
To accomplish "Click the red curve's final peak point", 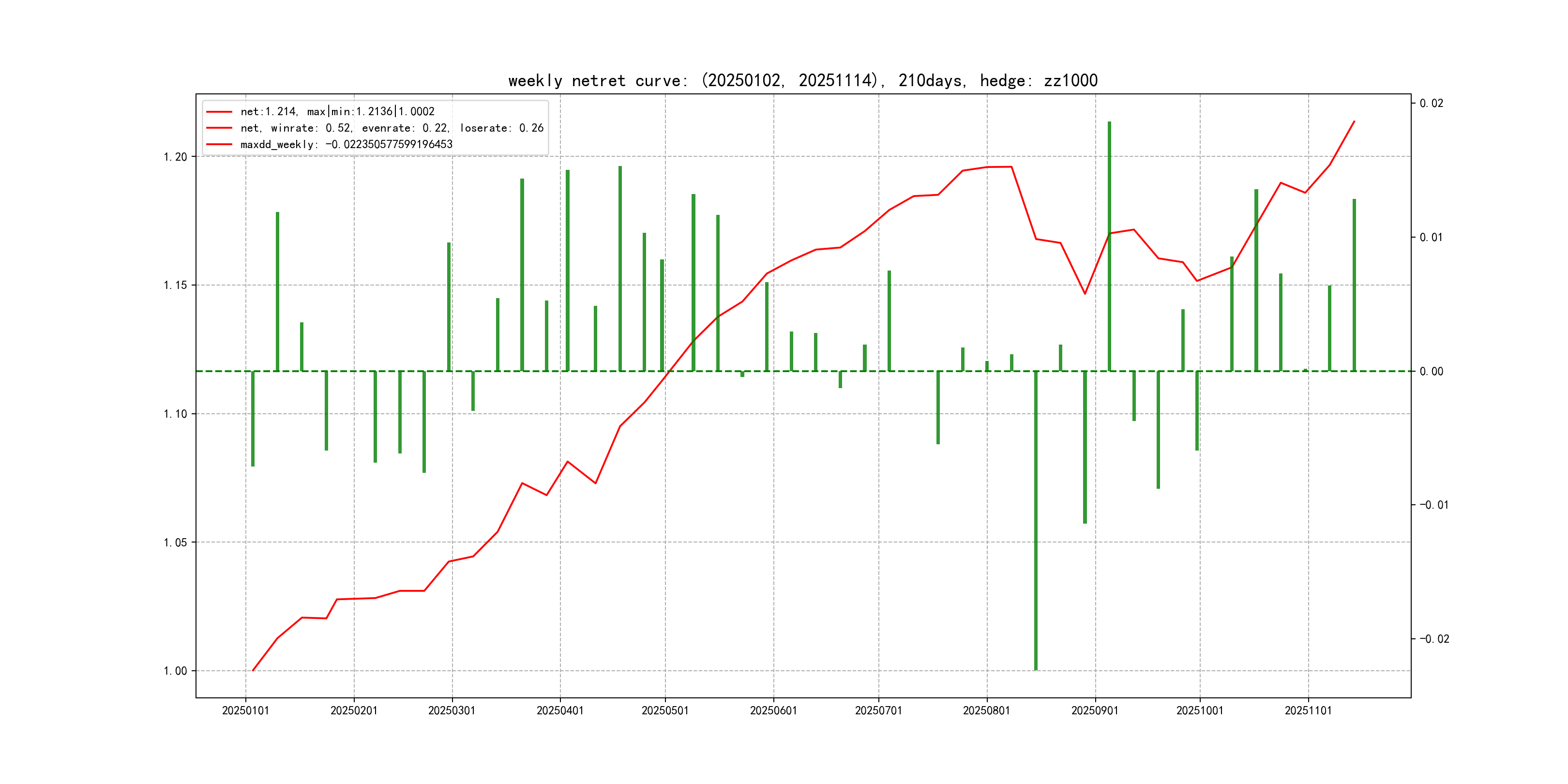I will (x=1354, y=121).
